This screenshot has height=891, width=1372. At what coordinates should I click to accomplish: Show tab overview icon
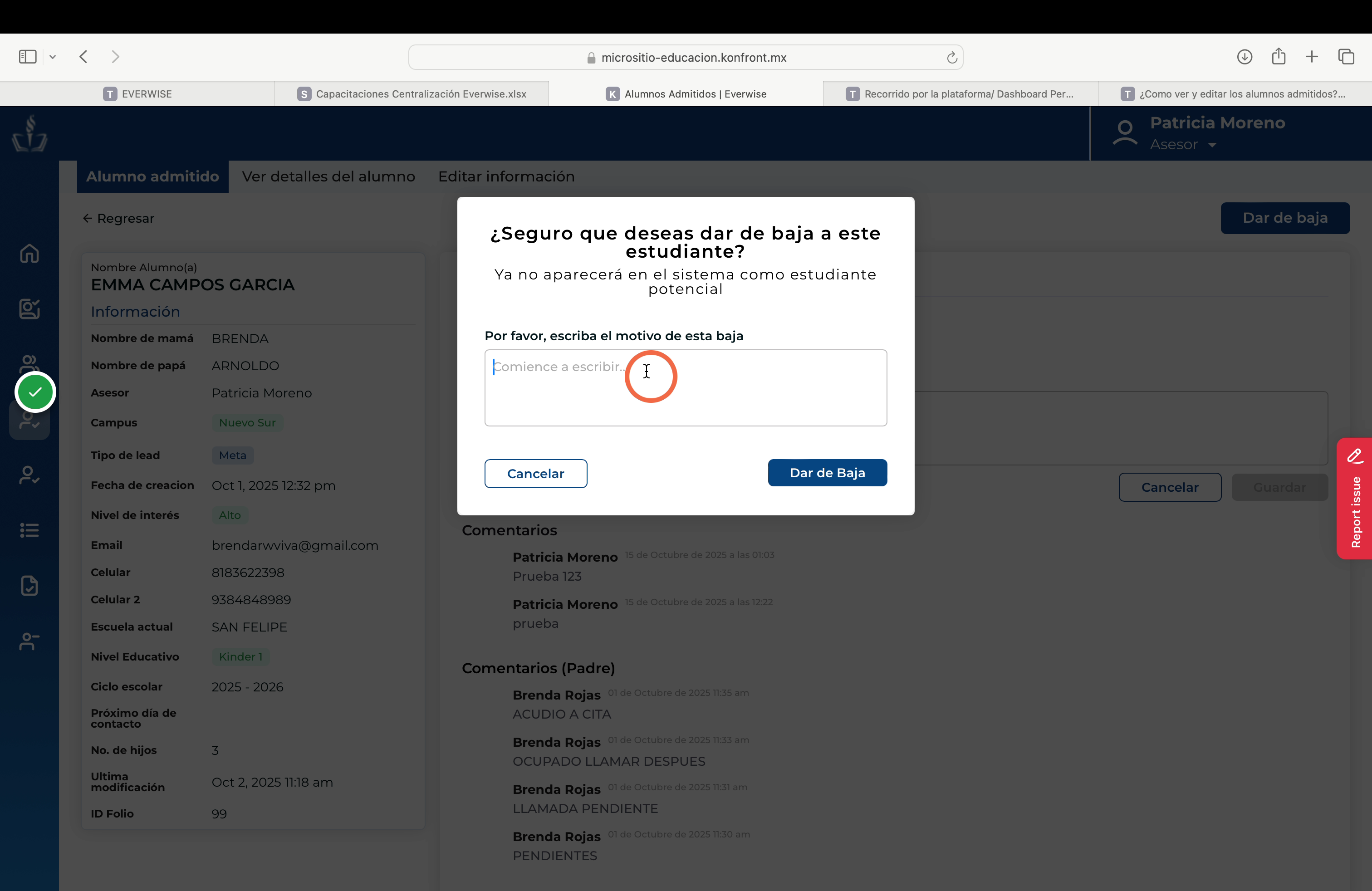coord(1347,56)
